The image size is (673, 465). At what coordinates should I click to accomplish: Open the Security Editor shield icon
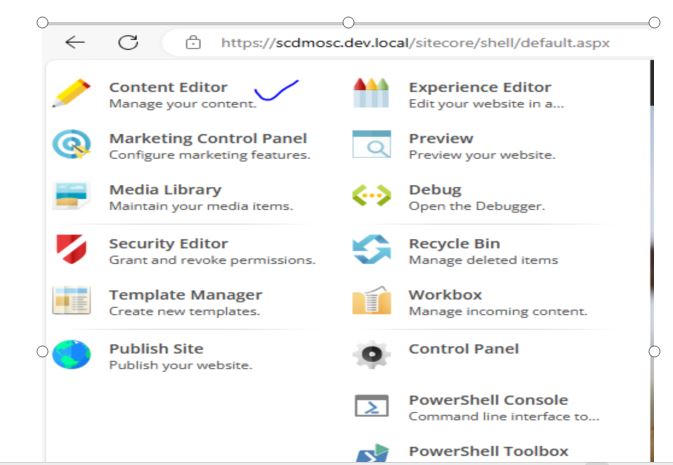point(71,249)
